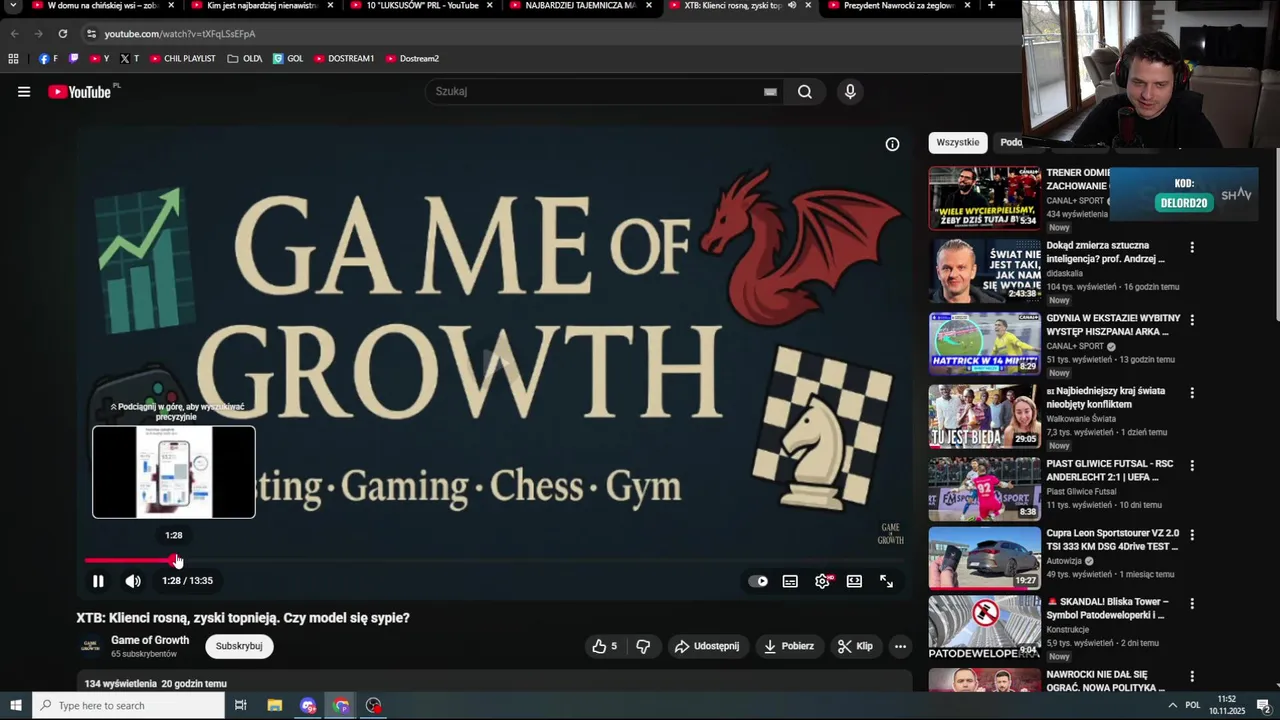This screenshot has width=1280, height=720.
Task: Open more actions menu below the video
Action: [x=900, y=646]
